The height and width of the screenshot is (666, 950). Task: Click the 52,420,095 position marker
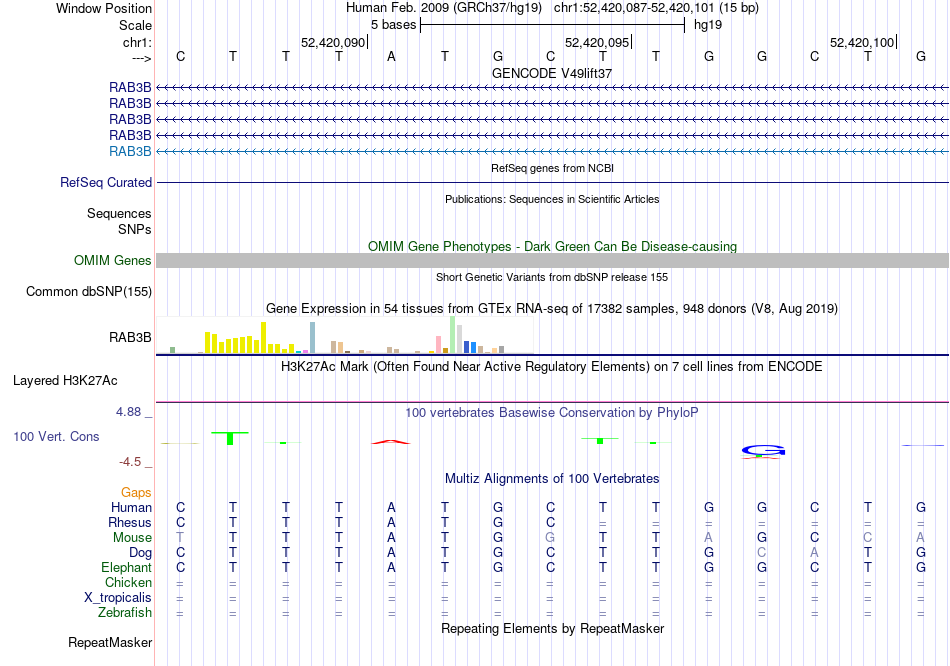[x=597, y=42]
